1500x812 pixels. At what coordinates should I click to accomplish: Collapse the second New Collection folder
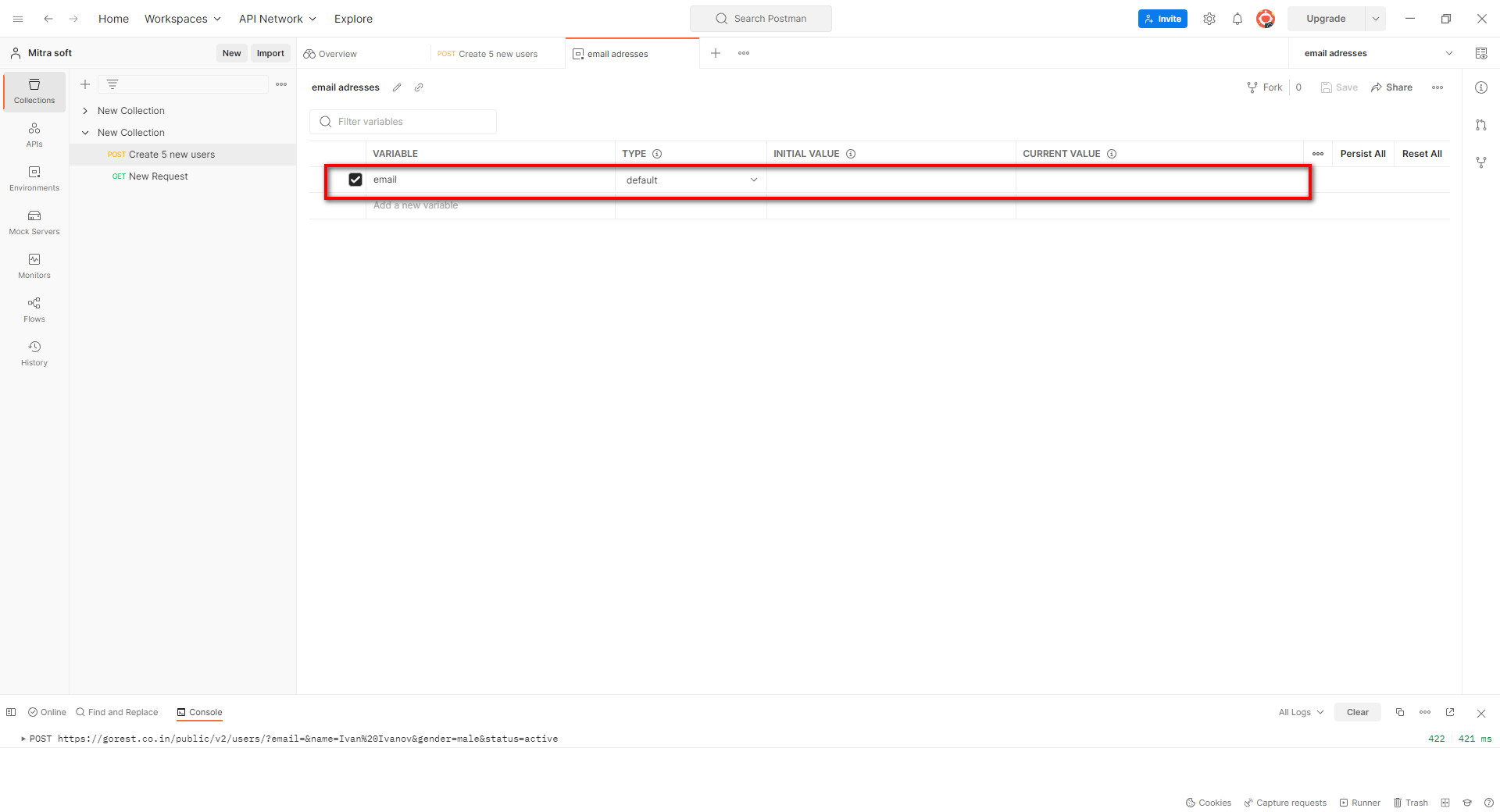pyautogui.click(x=85, y=133)
